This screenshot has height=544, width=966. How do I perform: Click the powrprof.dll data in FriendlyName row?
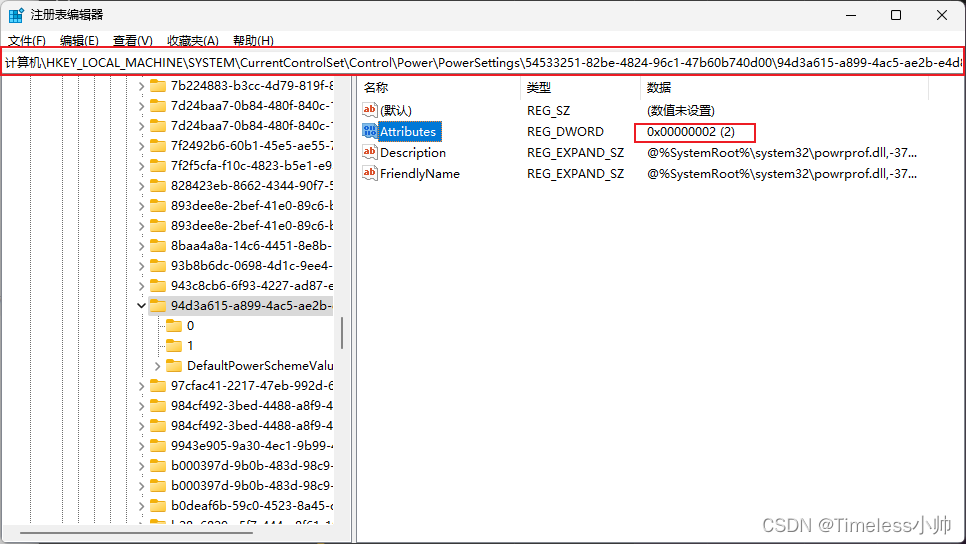[782, 173]
